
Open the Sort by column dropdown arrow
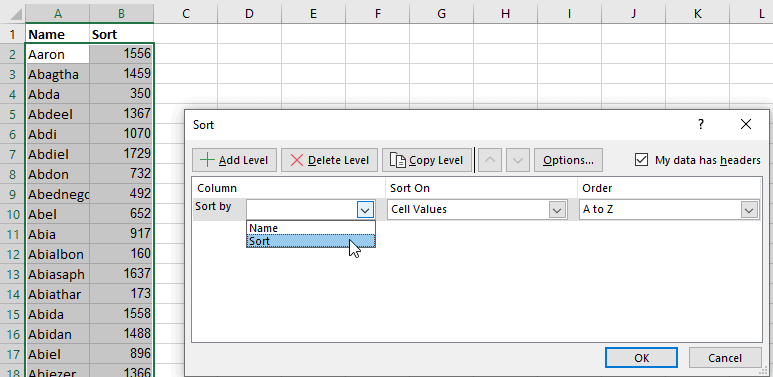pyautogui.click(x=365, y=210)
